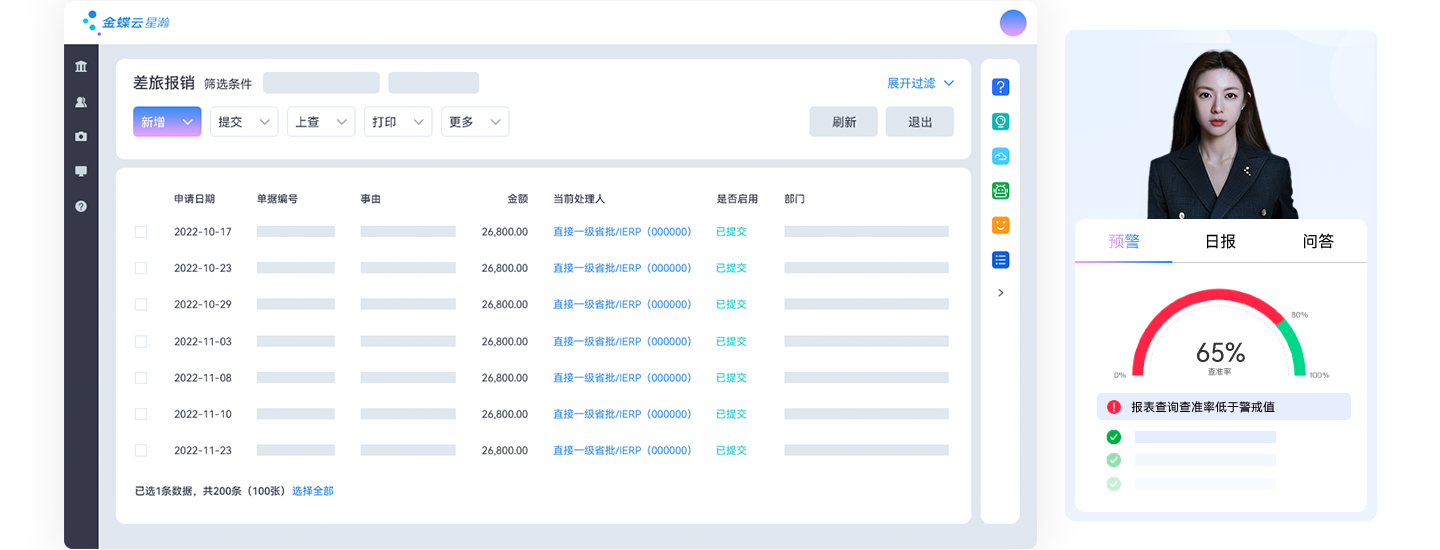The image size is (1440, 550).
Task: Tick the checkbox for 2022-11-03 row
Action: 141,341
